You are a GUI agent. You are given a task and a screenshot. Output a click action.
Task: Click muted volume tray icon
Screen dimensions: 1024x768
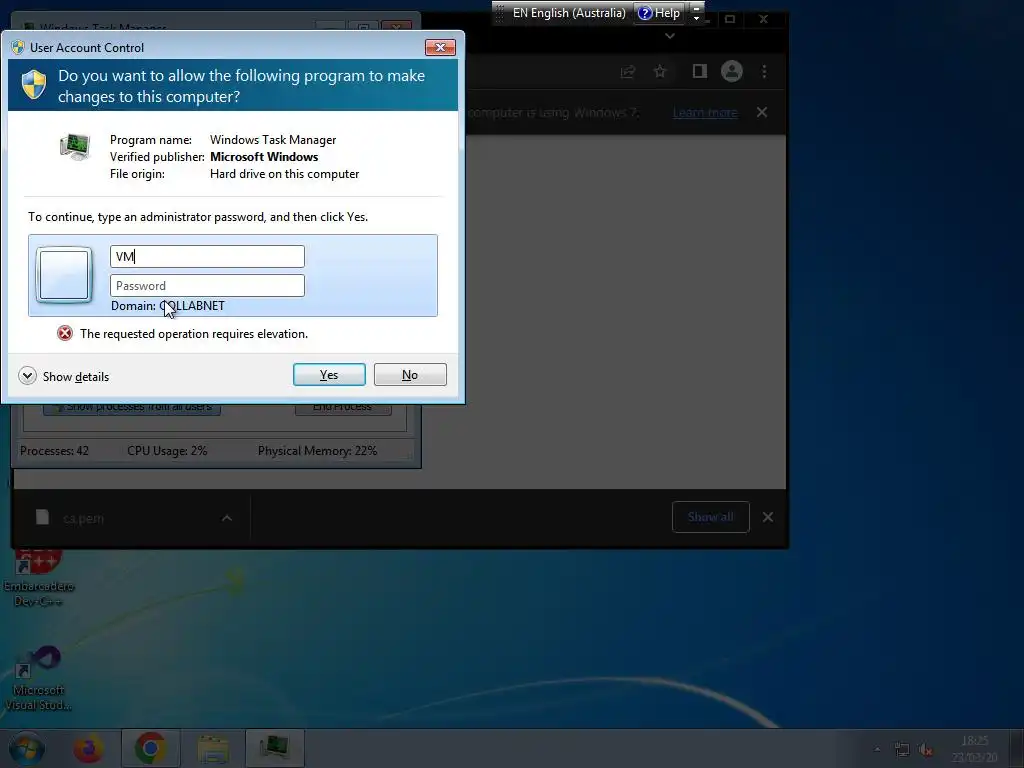tap(925, 749)
